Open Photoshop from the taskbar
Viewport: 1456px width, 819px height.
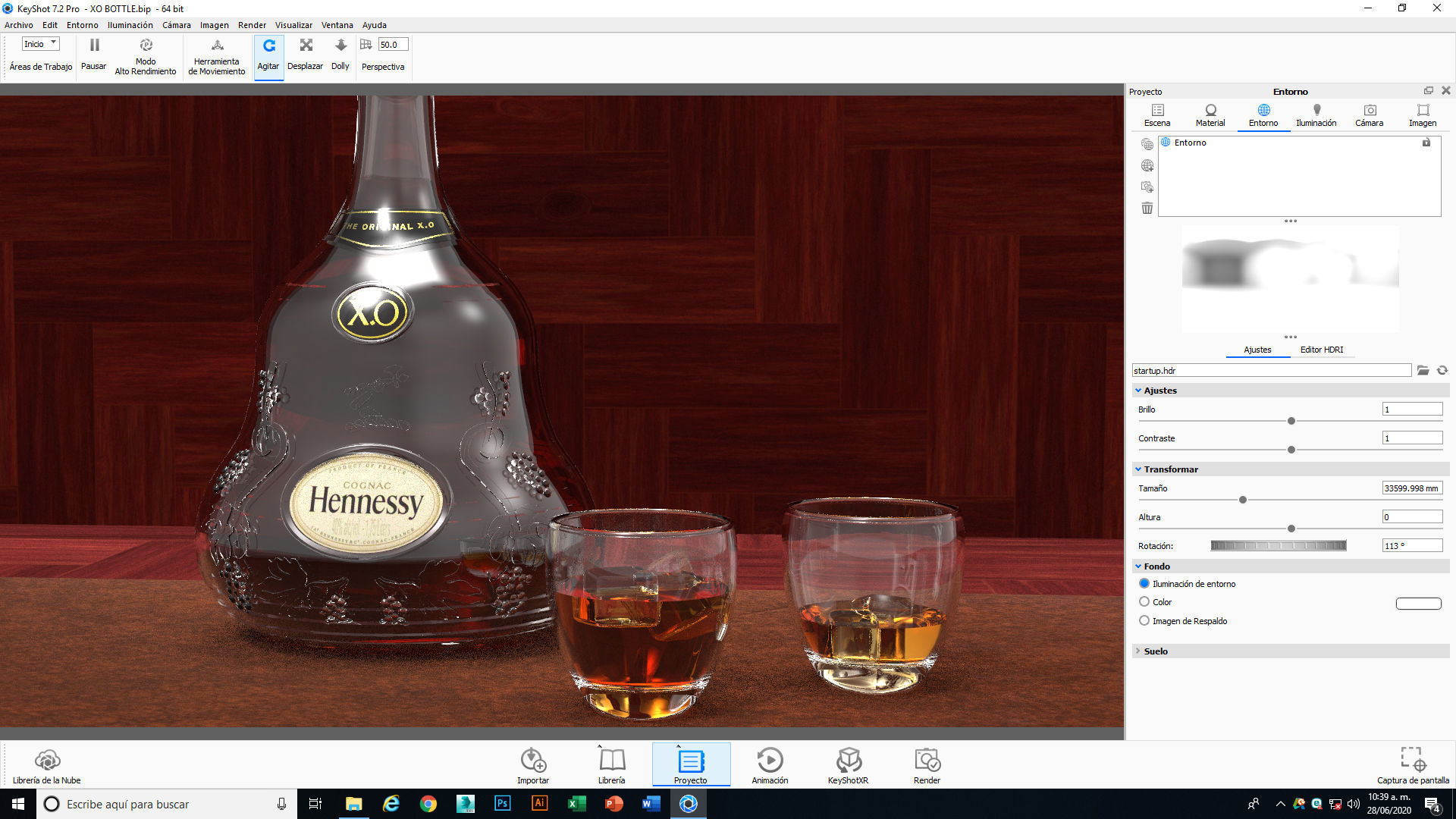(503, 804)
